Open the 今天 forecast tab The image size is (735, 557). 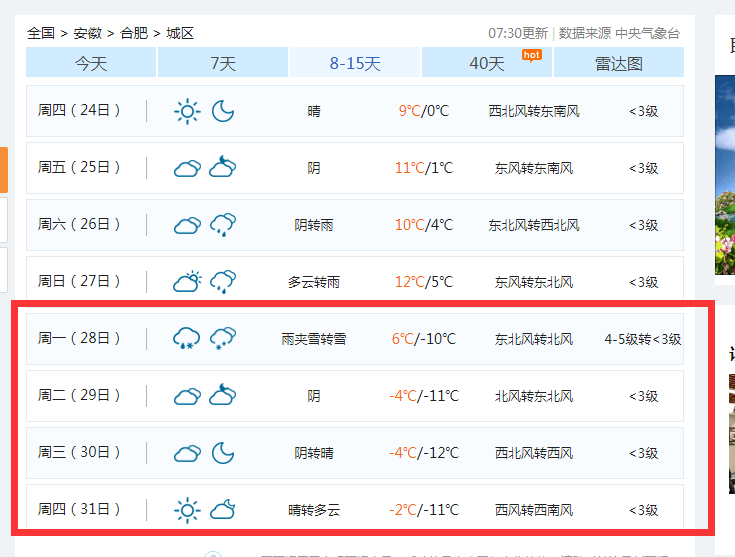[91, 62]
